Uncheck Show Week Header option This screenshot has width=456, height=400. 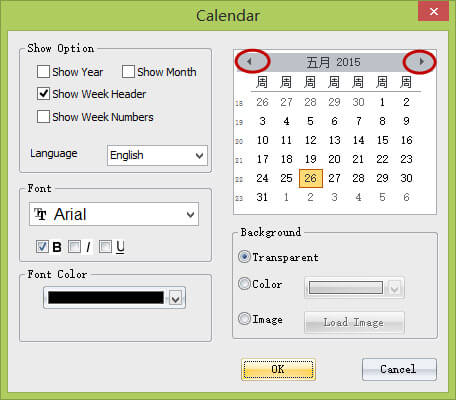click(x=43, y=94)
